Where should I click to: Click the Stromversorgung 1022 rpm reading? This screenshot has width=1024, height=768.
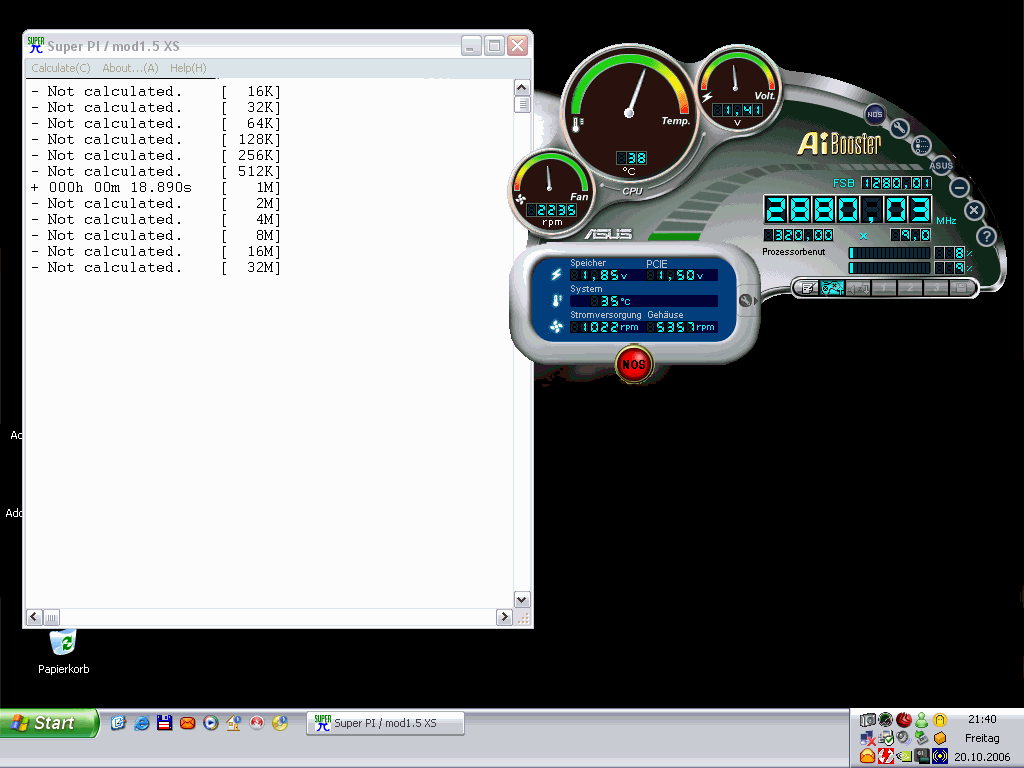605,327
